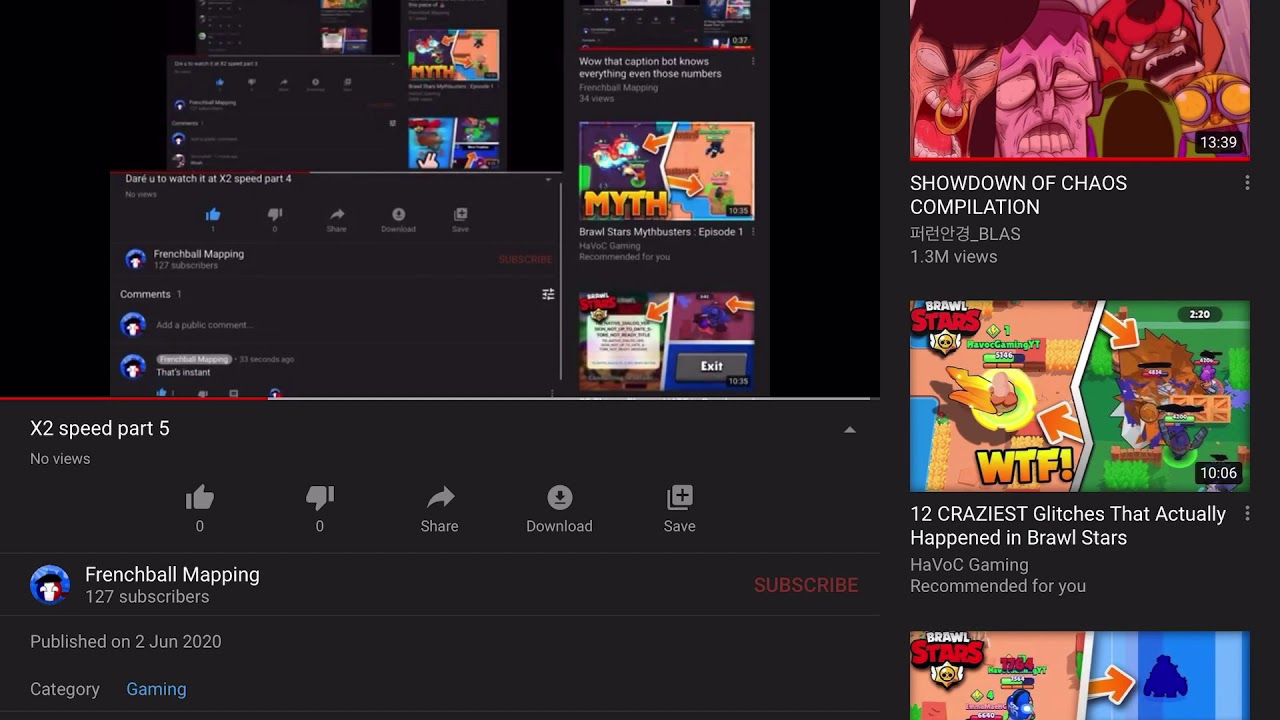
Task: Click the video player area
Action: click(440, 198)
